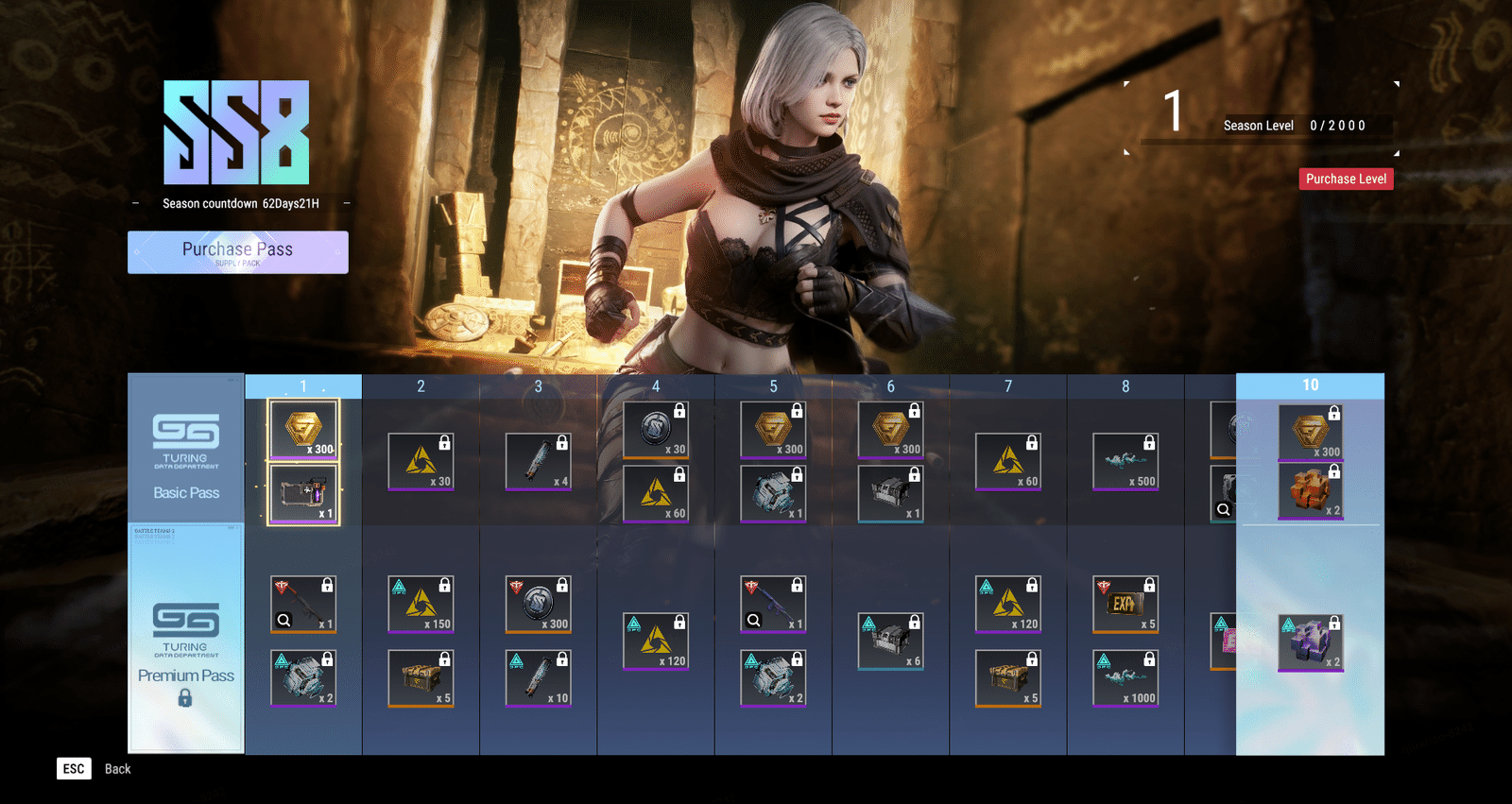
Task: Go back using the Back label
Action: coord(118,769)
